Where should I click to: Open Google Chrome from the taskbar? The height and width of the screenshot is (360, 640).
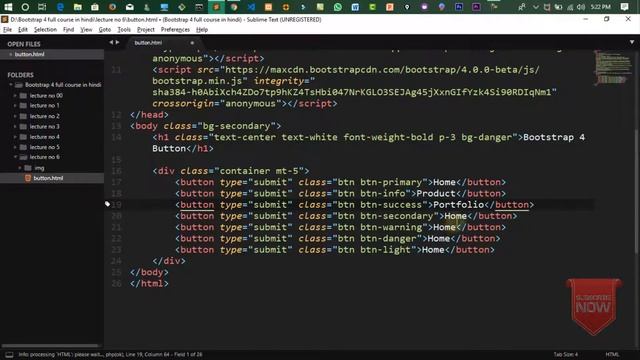tap(234, 7)
